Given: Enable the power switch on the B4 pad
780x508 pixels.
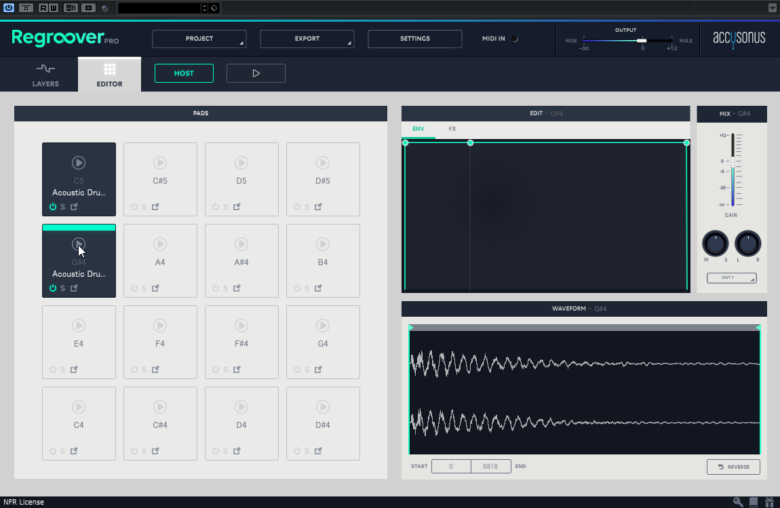Looking at the screenshot, I should click(x=296, y=289).
